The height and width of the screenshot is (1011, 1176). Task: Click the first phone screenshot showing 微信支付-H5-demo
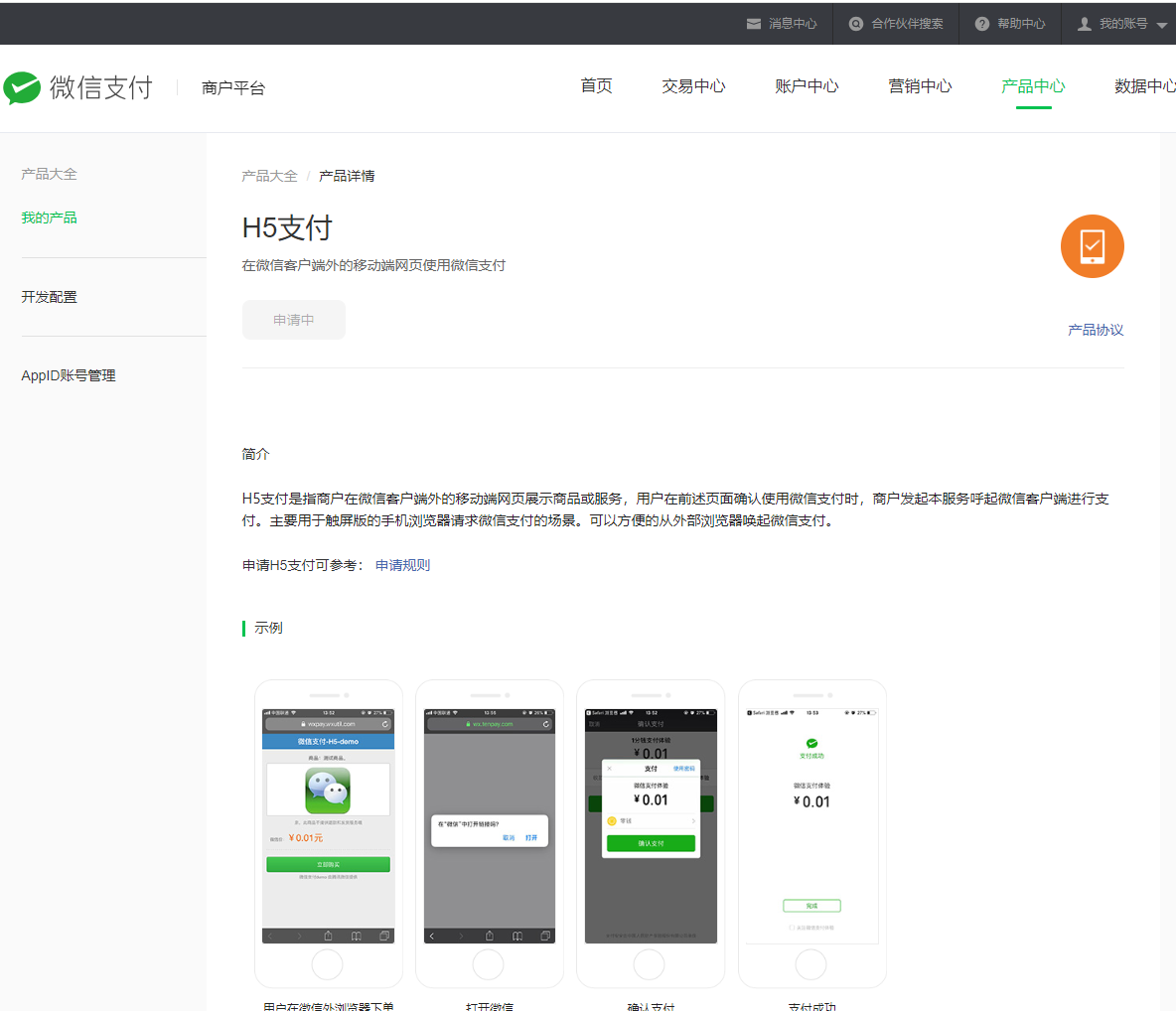pos(329,833)
